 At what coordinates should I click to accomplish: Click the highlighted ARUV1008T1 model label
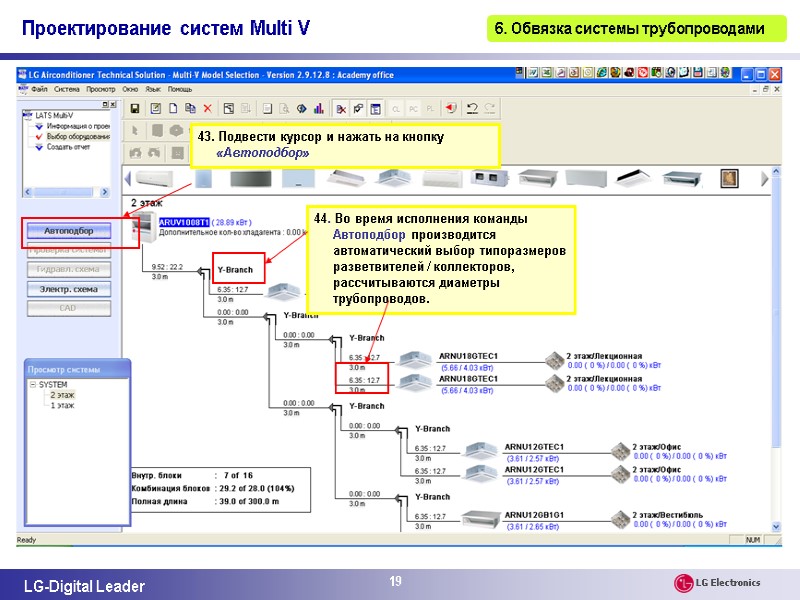[184, 222]
